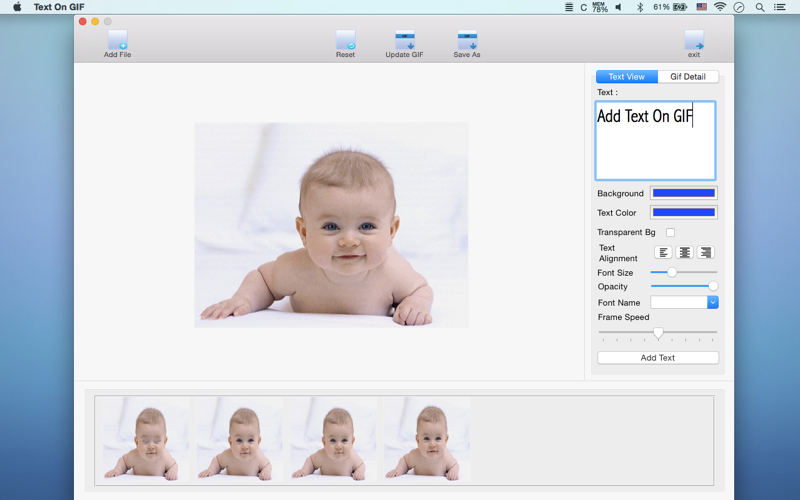Image resolution: width=800 pixels, height=500 pixels.
Task: Click the Save As toolbar icon
Action: (x=467, y=40)
